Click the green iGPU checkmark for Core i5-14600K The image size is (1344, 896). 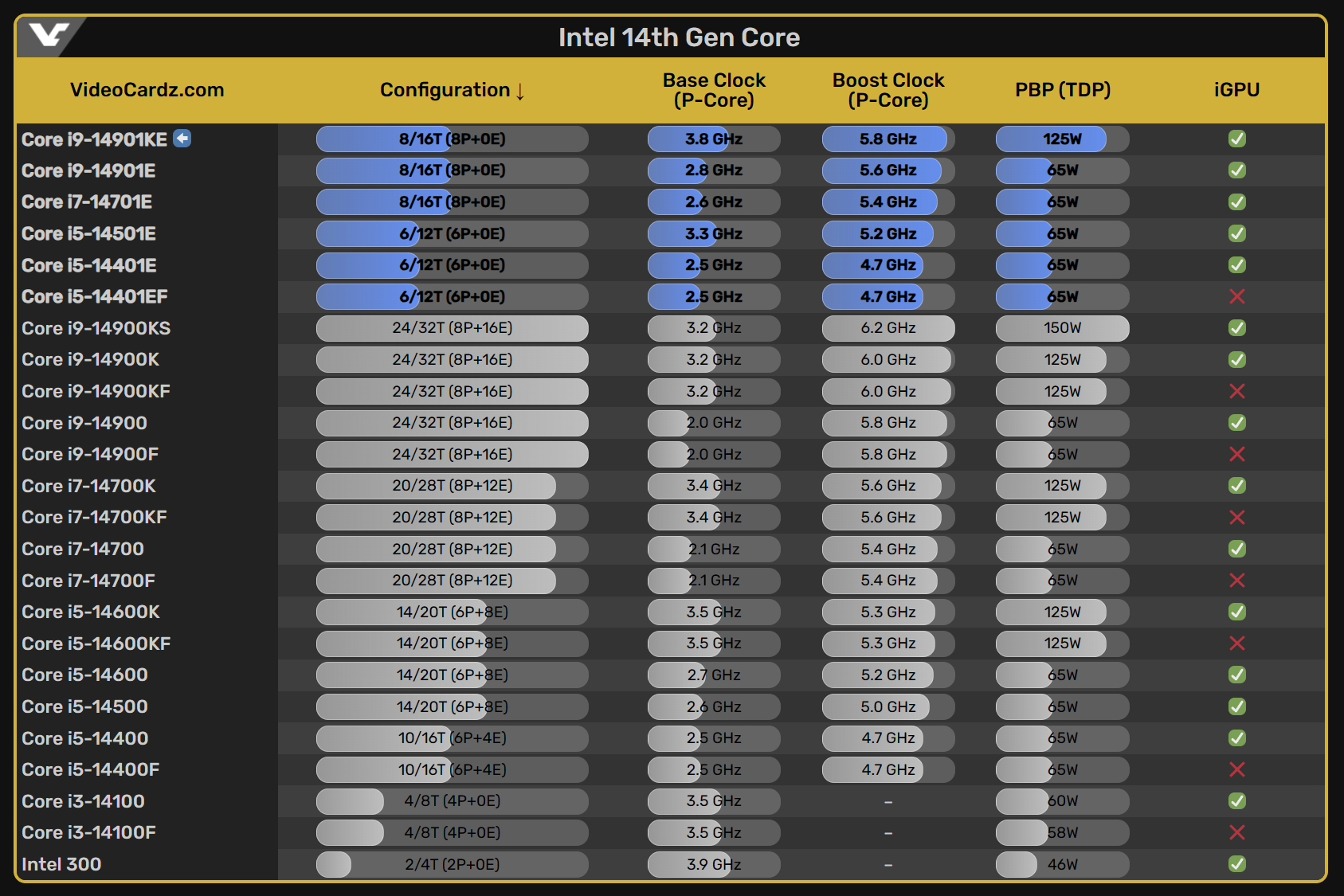[x=1237, y=612]
